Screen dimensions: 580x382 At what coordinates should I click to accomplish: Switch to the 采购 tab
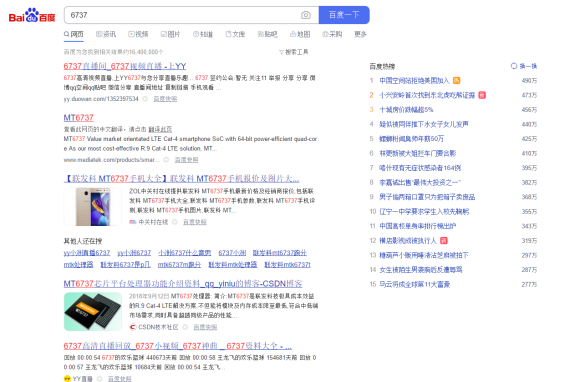332,34
